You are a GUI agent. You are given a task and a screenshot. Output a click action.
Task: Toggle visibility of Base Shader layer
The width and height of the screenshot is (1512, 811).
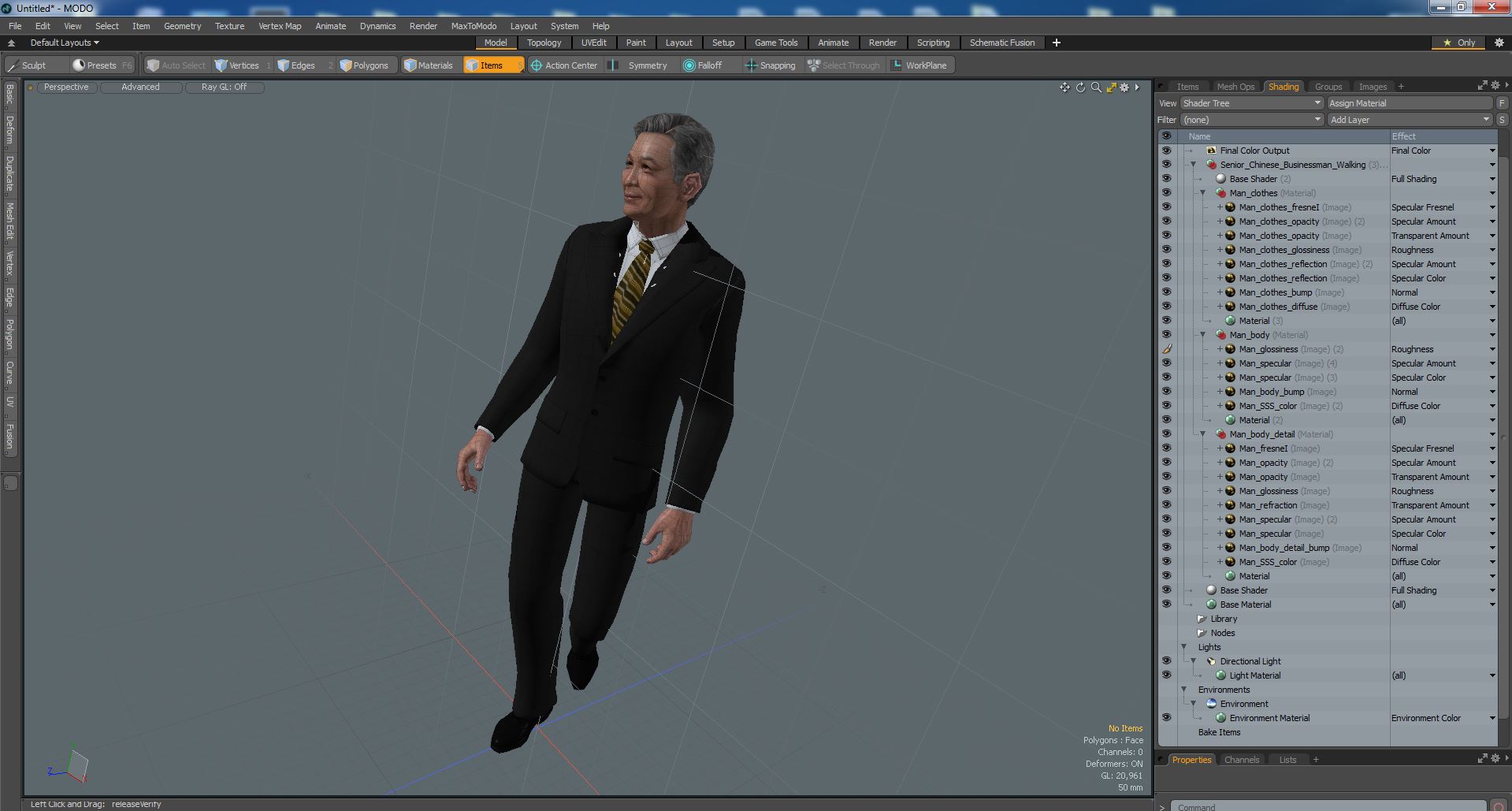pyautogui.click(x=1166, y=590)
